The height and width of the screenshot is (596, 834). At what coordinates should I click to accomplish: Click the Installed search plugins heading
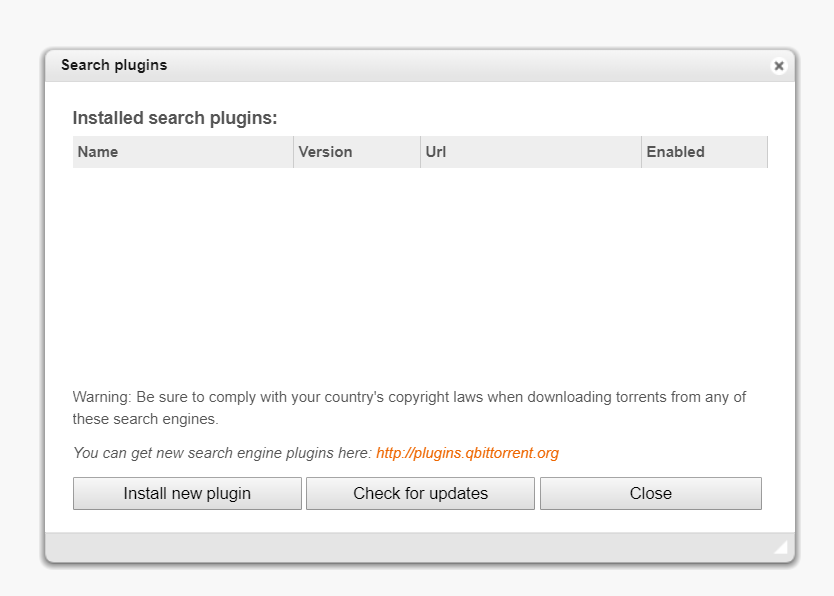[x=175, y=118]
